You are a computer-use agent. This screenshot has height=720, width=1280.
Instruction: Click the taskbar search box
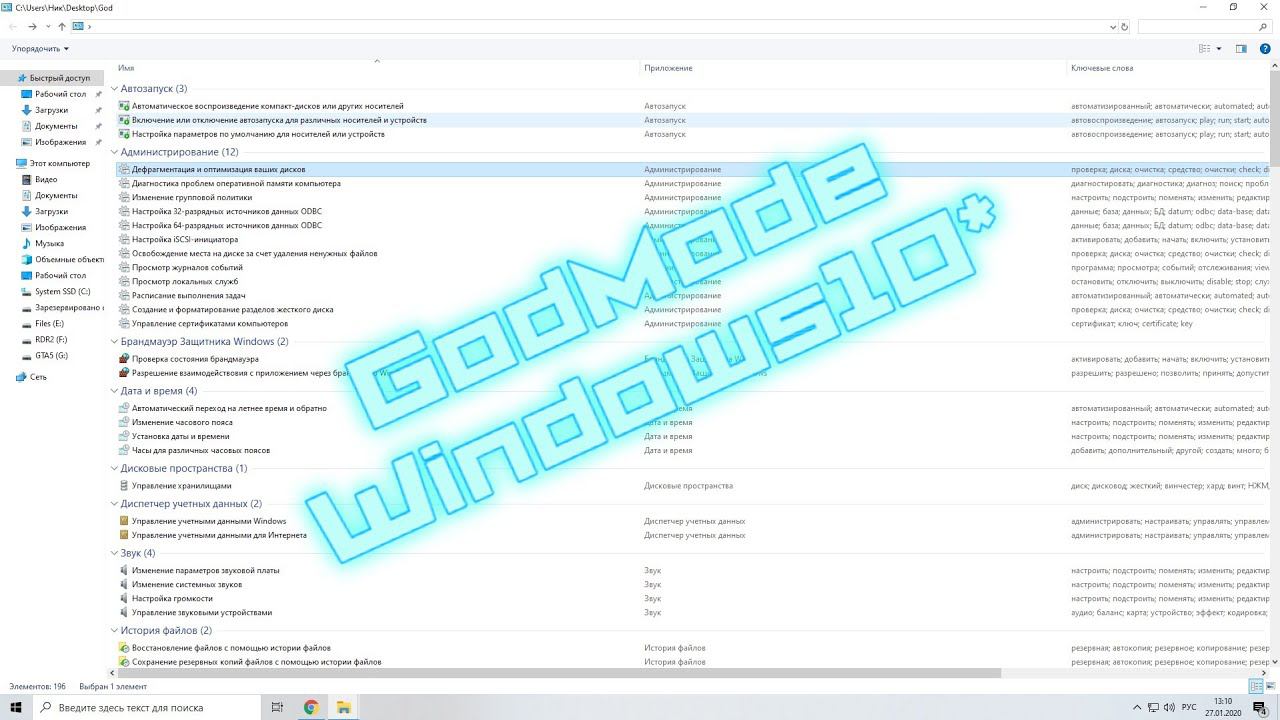click(x=148, y=707)
